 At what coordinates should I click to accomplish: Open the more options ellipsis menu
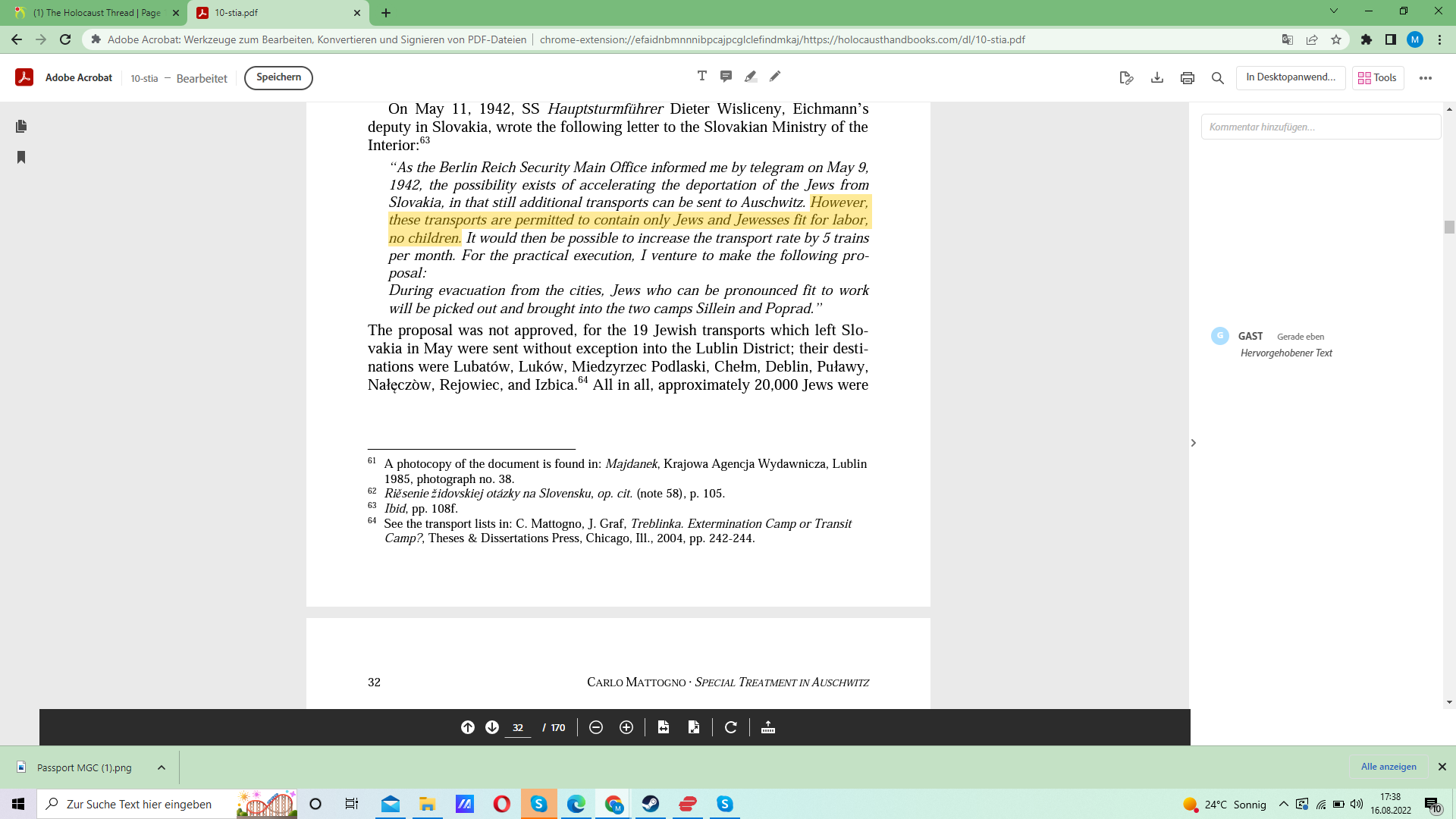[x=1426, y=77]
